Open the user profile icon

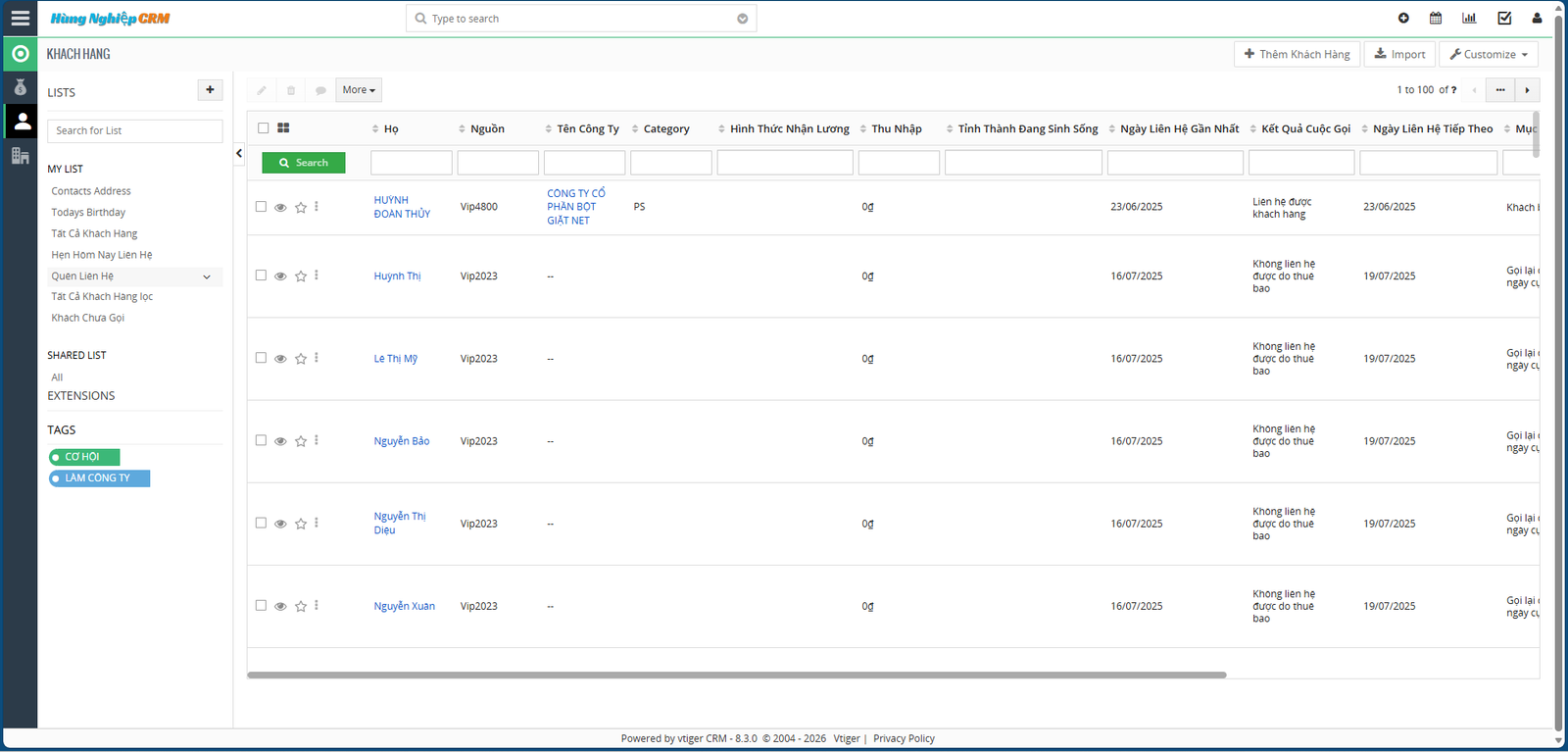click(1537, 18)
